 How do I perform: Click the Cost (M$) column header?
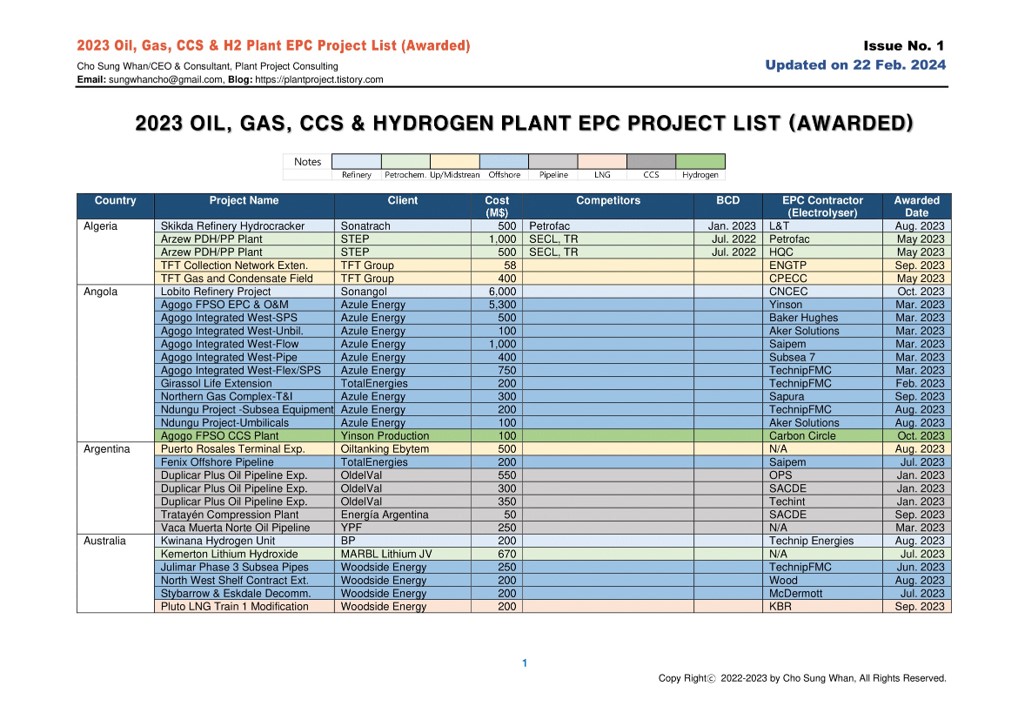(497, 206)
